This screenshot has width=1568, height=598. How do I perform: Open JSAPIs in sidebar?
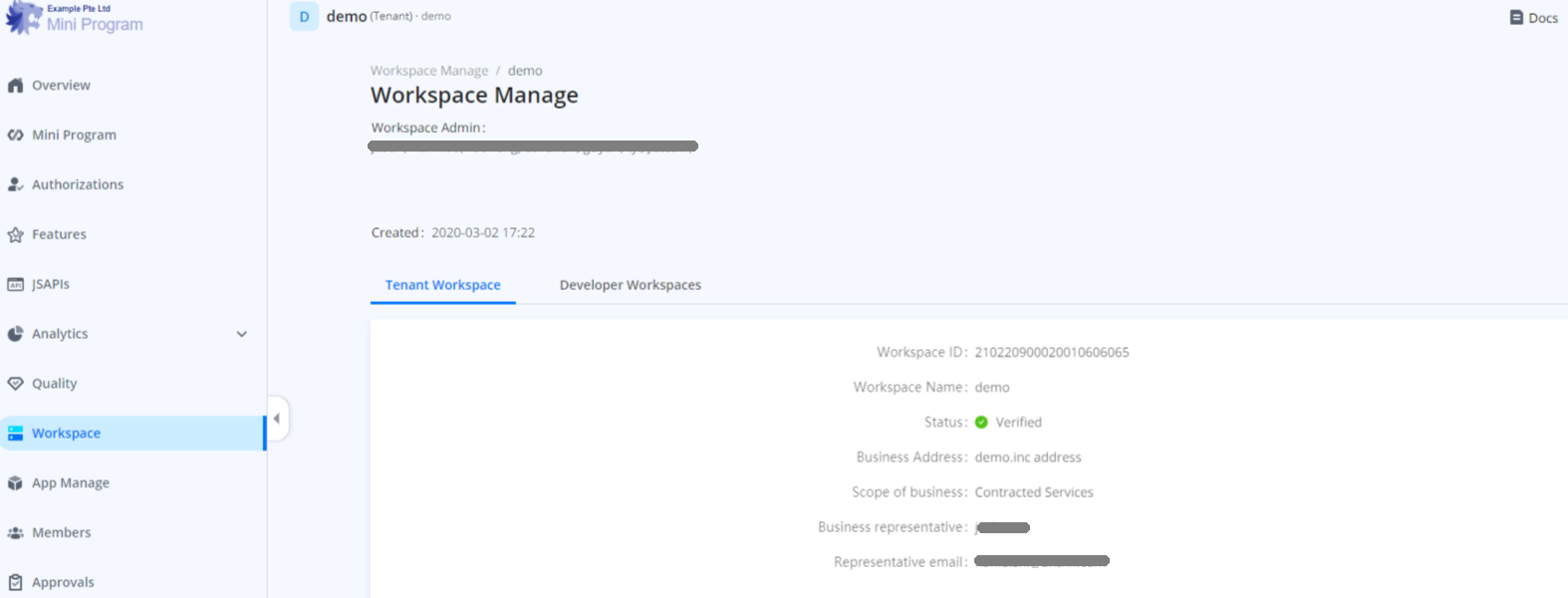51,284
